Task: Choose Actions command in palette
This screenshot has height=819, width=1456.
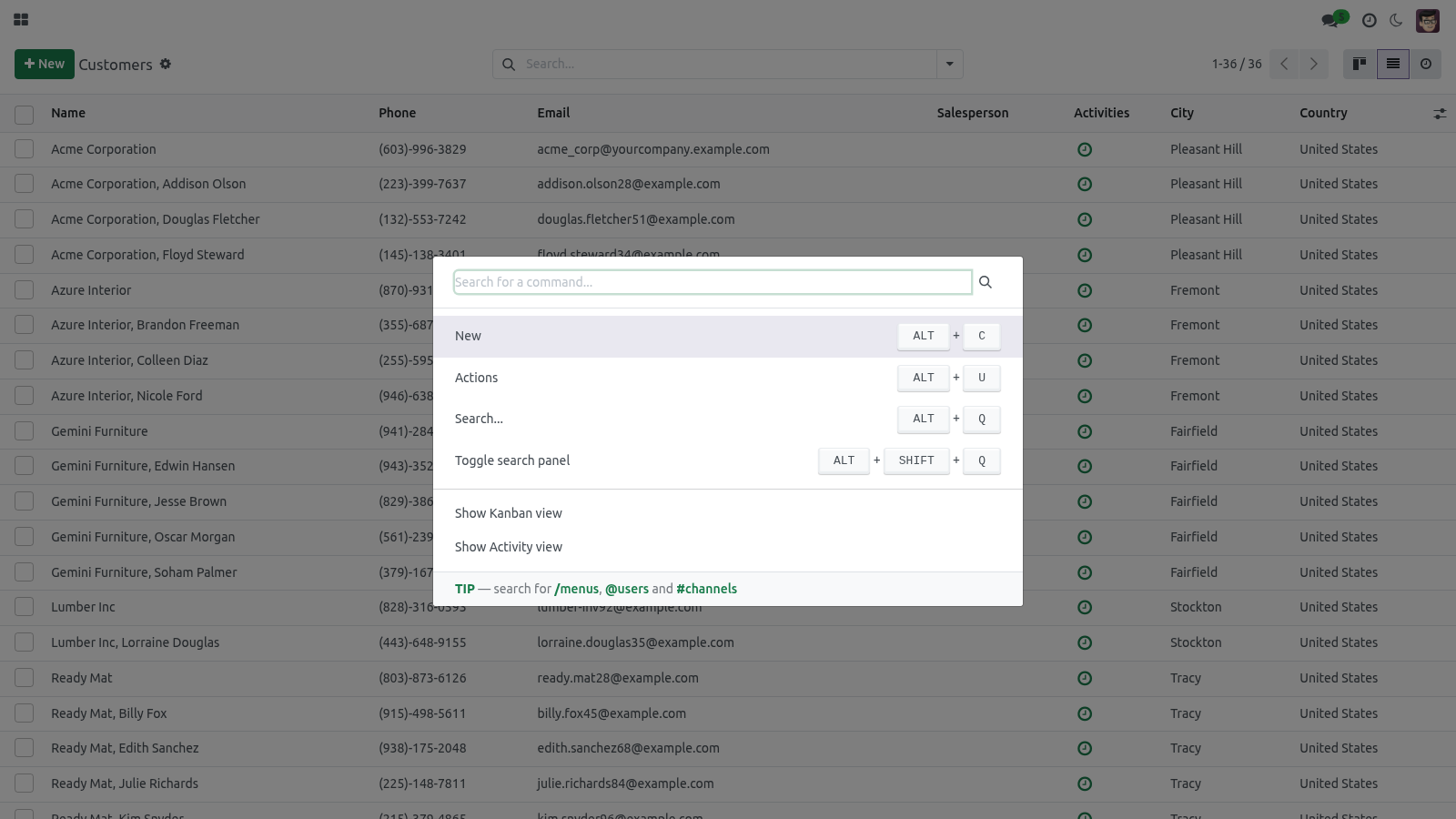Action: tap(728, 378)
